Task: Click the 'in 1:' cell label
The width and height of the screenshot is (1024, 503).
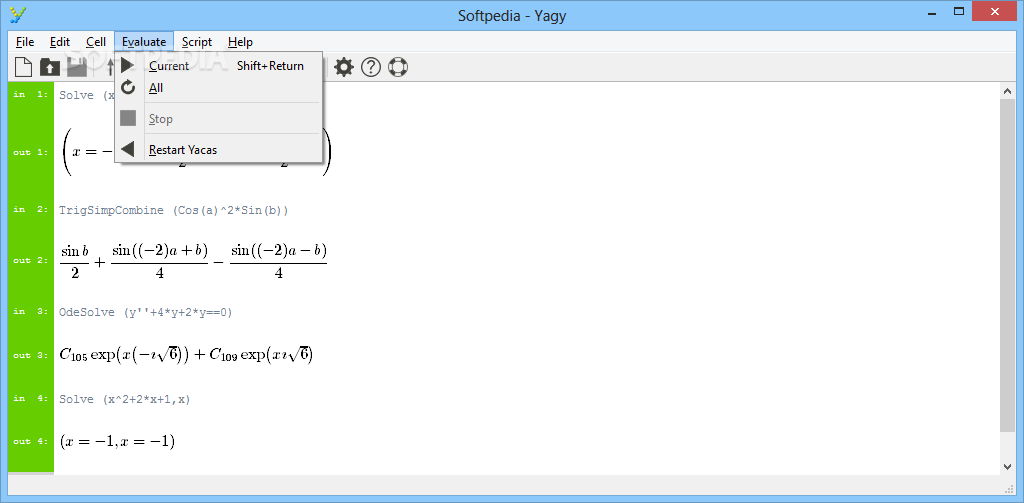Action: coord(31,95)
